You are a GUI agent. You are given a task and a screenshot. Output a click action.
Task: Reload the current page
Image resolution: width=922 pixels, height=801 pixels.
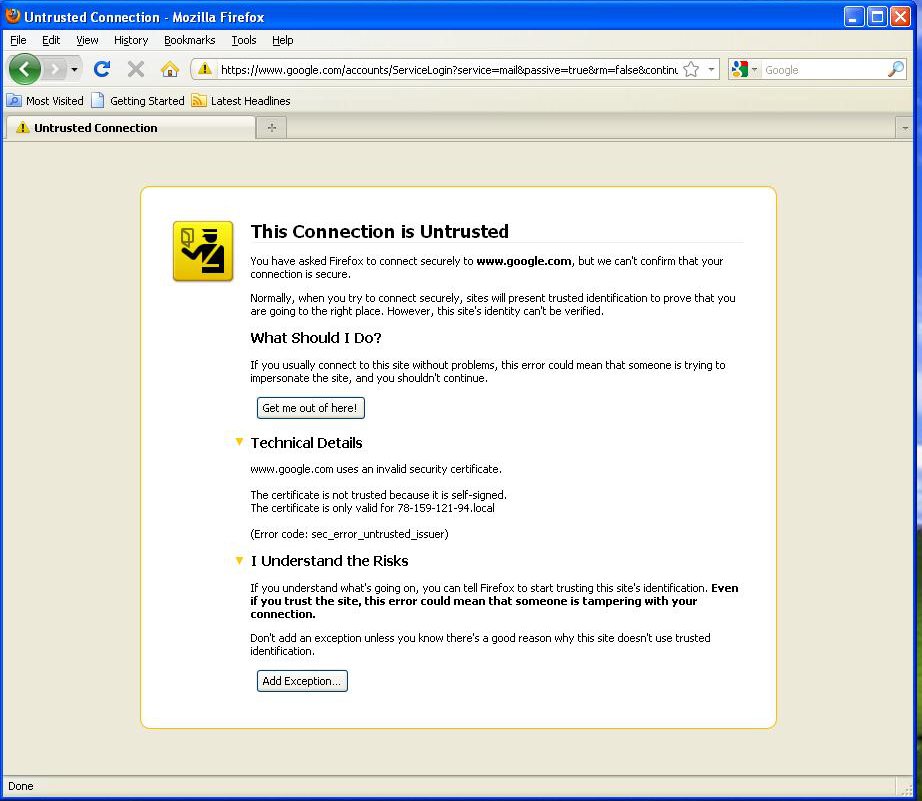102,69
